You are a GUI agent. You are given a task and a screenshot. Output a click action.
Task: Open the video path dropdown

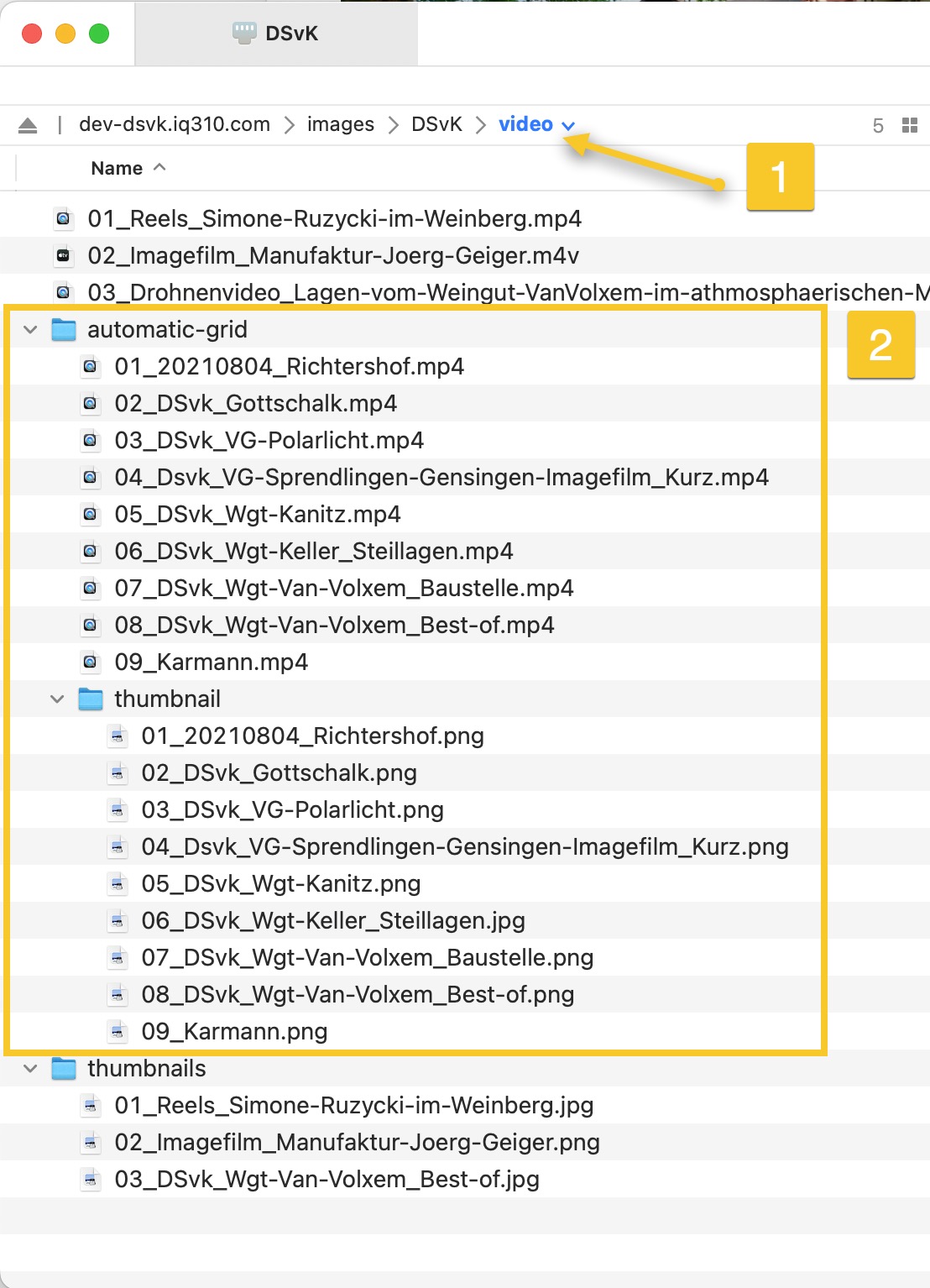pos(568,126)
